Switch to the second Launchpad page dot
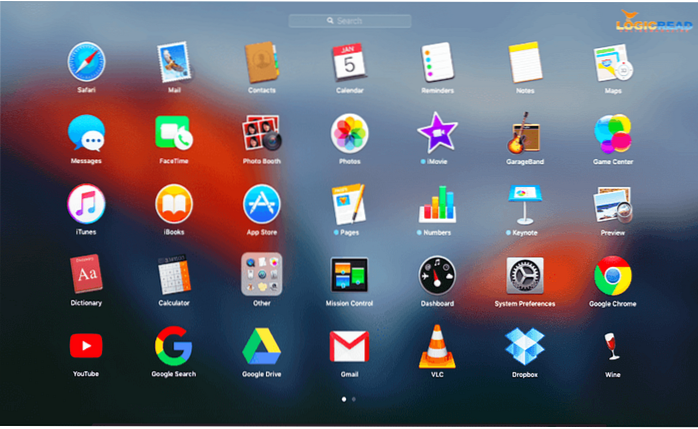 [354, 399]
